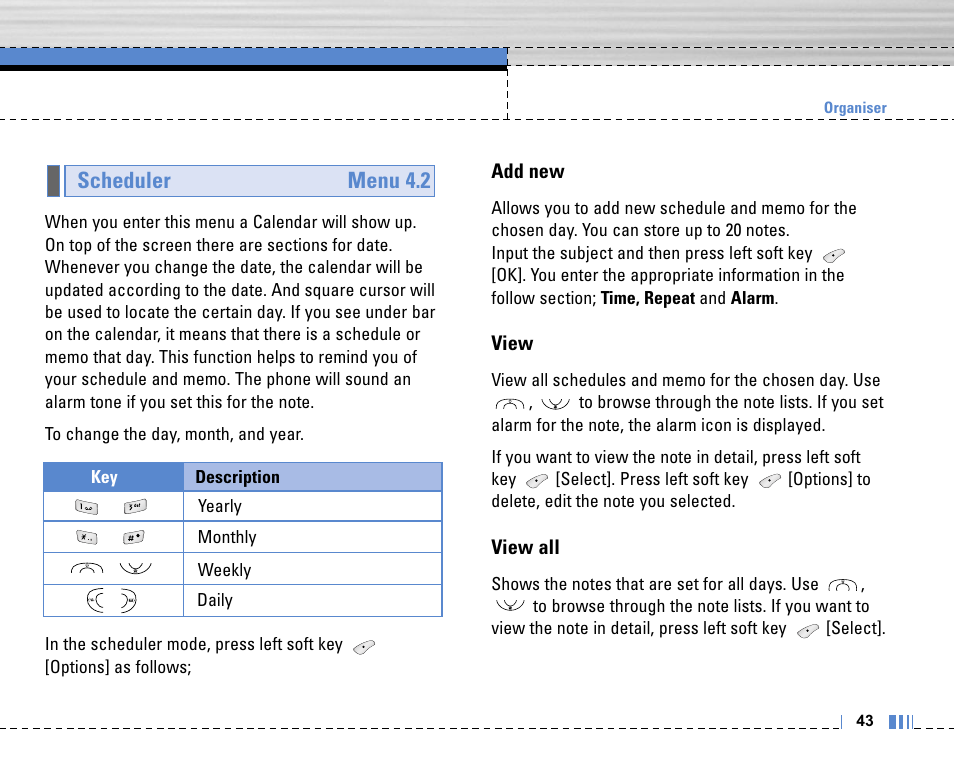Click the star key icon in Monthly row
954x764 pixels.
click(86, 537)
